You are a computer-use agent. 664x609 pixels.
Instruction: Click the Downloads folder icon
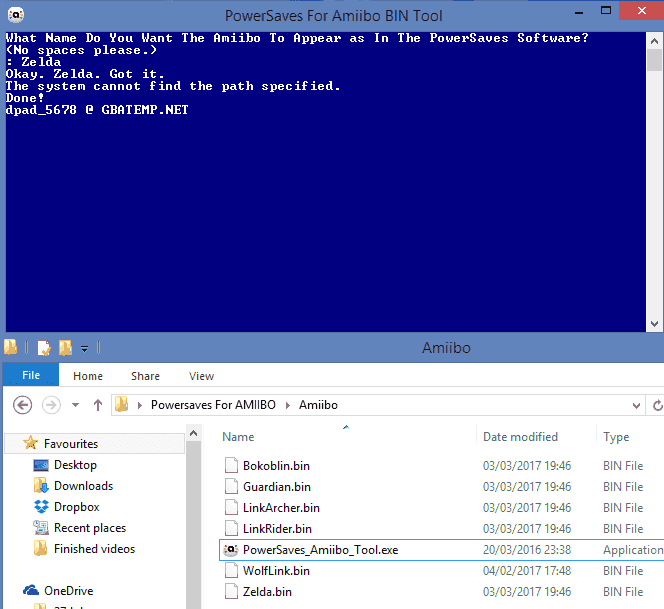tap(41, 485)
